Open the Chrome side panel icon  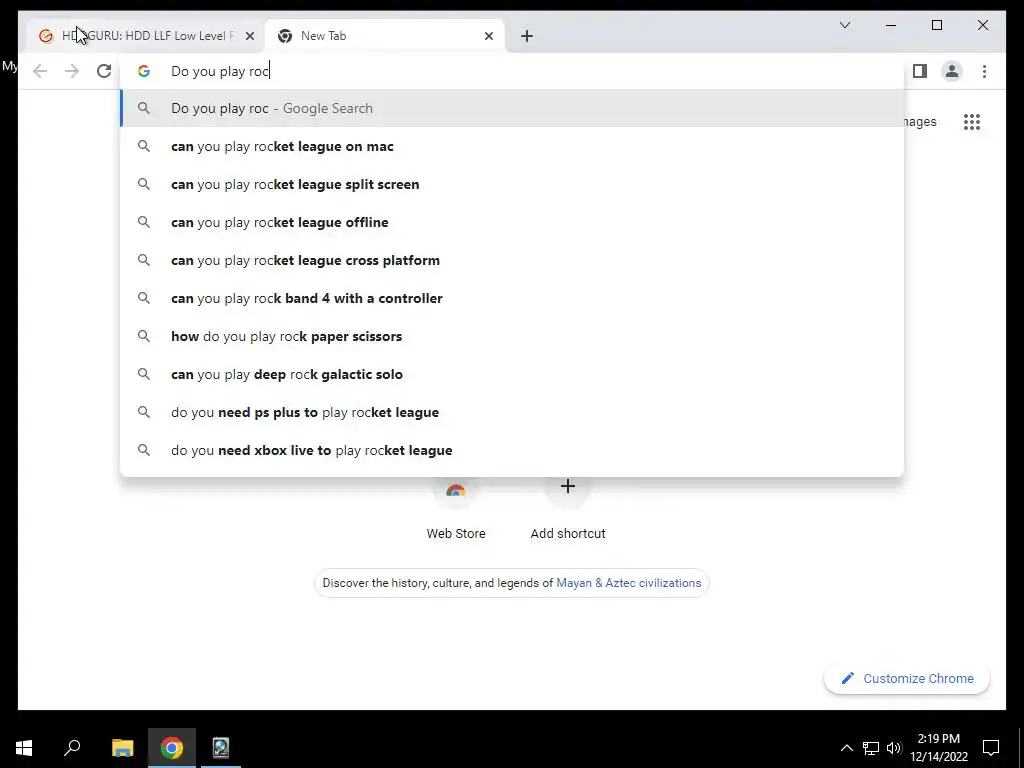coord(920,71)
